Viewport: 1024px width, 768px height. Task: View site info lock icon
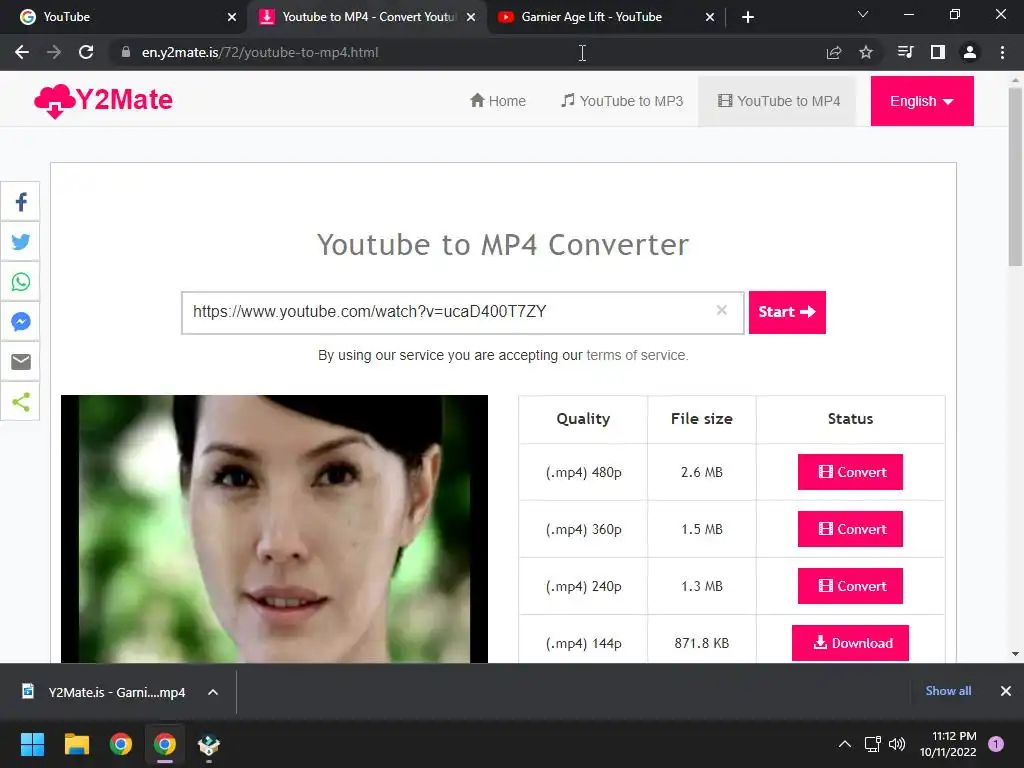pos(125,52)
